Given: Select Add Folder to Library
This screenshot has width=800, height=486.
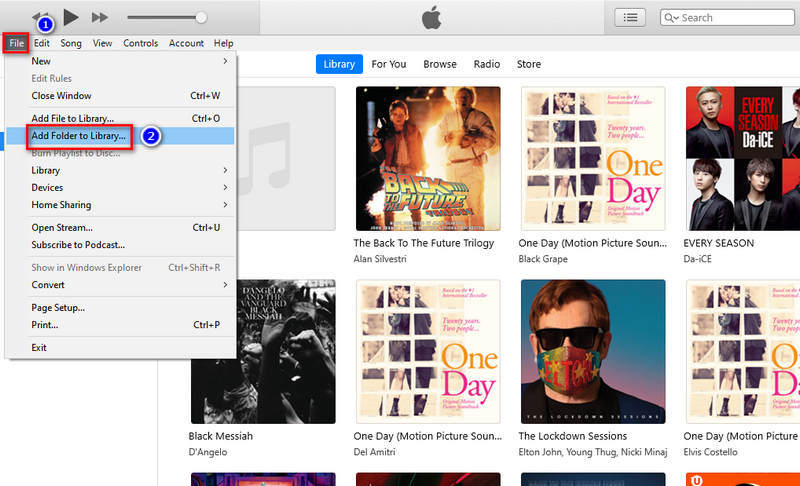Looking at the screenshot, I should 120,136.
